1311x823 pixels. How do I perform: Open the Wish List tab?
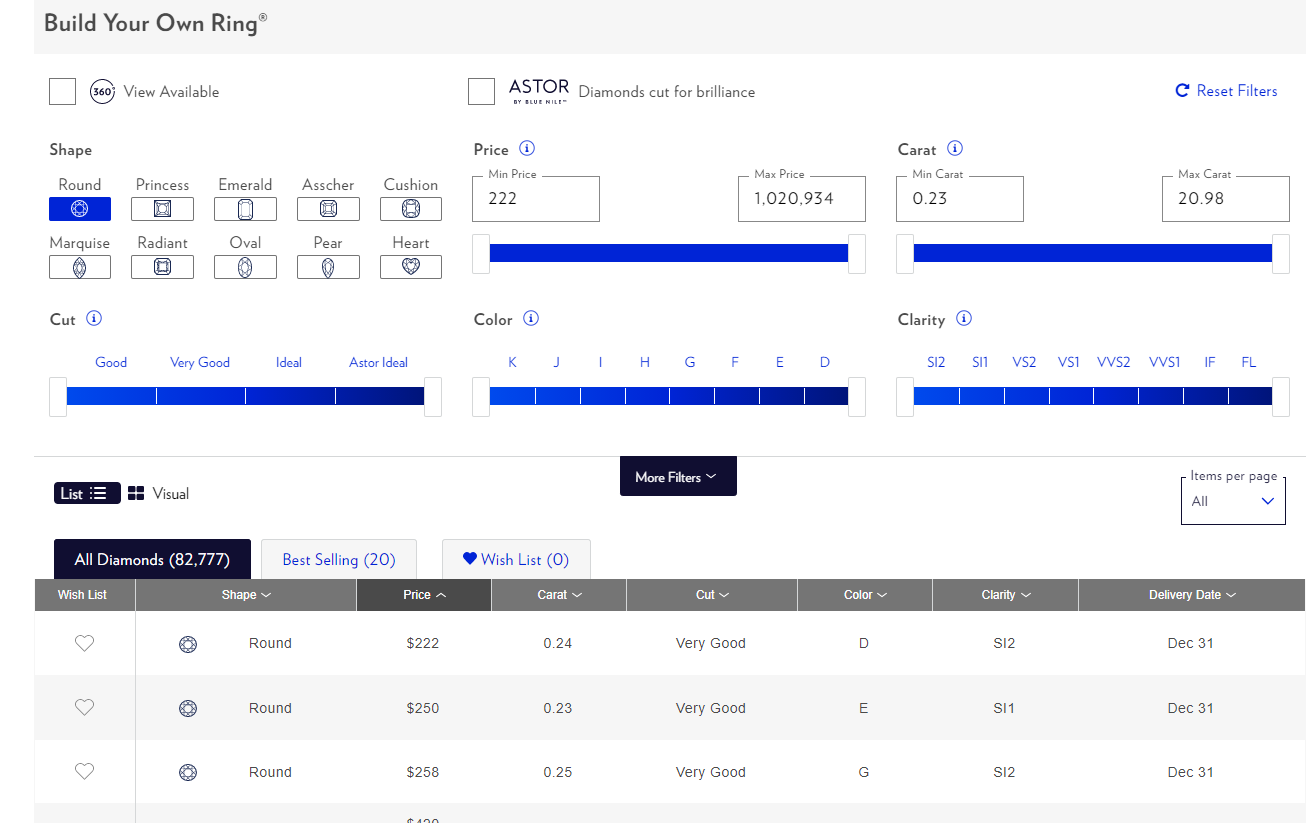[x=516, y=559]
